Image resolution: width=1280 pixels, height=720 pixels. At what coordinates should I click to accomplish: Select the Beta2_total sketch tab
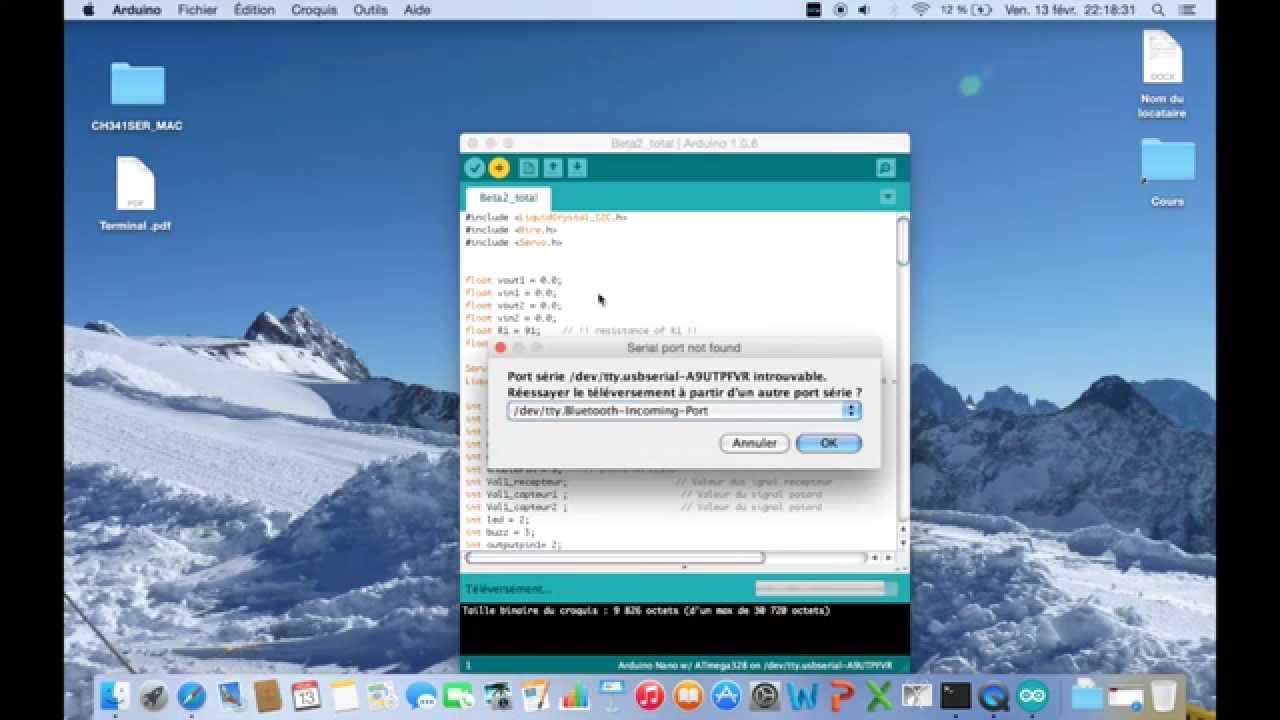[509, 198]
